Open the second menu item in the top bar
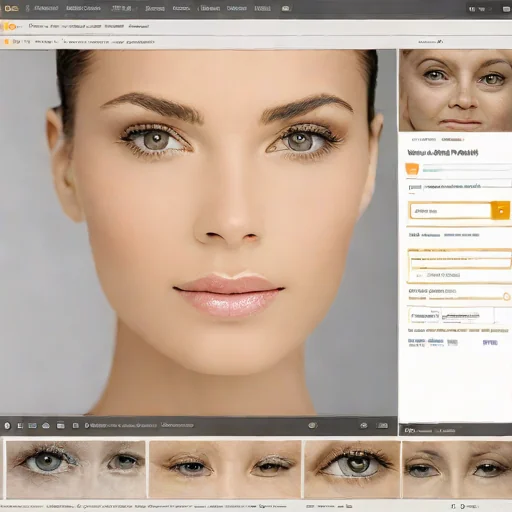512x512 pixels. coord(83,8)
